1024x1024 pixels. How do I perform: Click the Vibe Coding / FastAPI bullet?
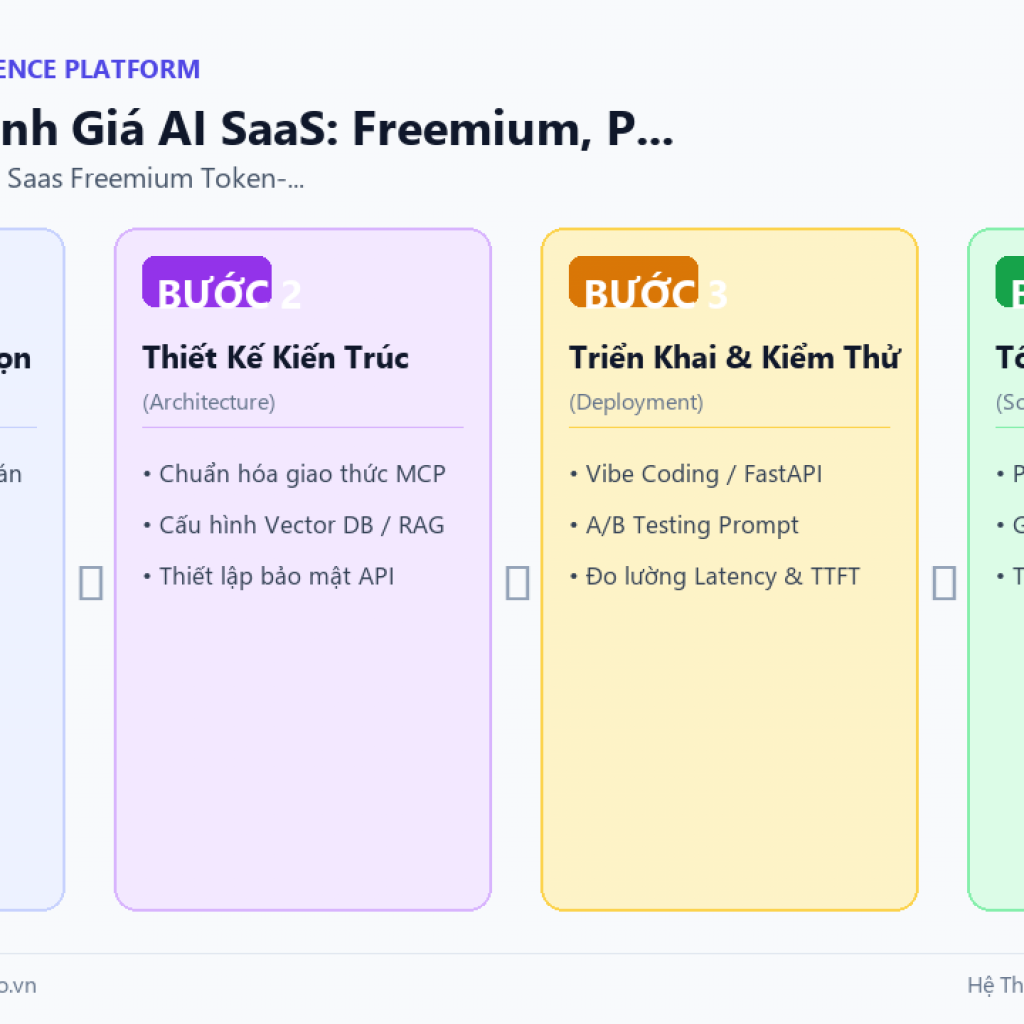click(x=696, y=474)
